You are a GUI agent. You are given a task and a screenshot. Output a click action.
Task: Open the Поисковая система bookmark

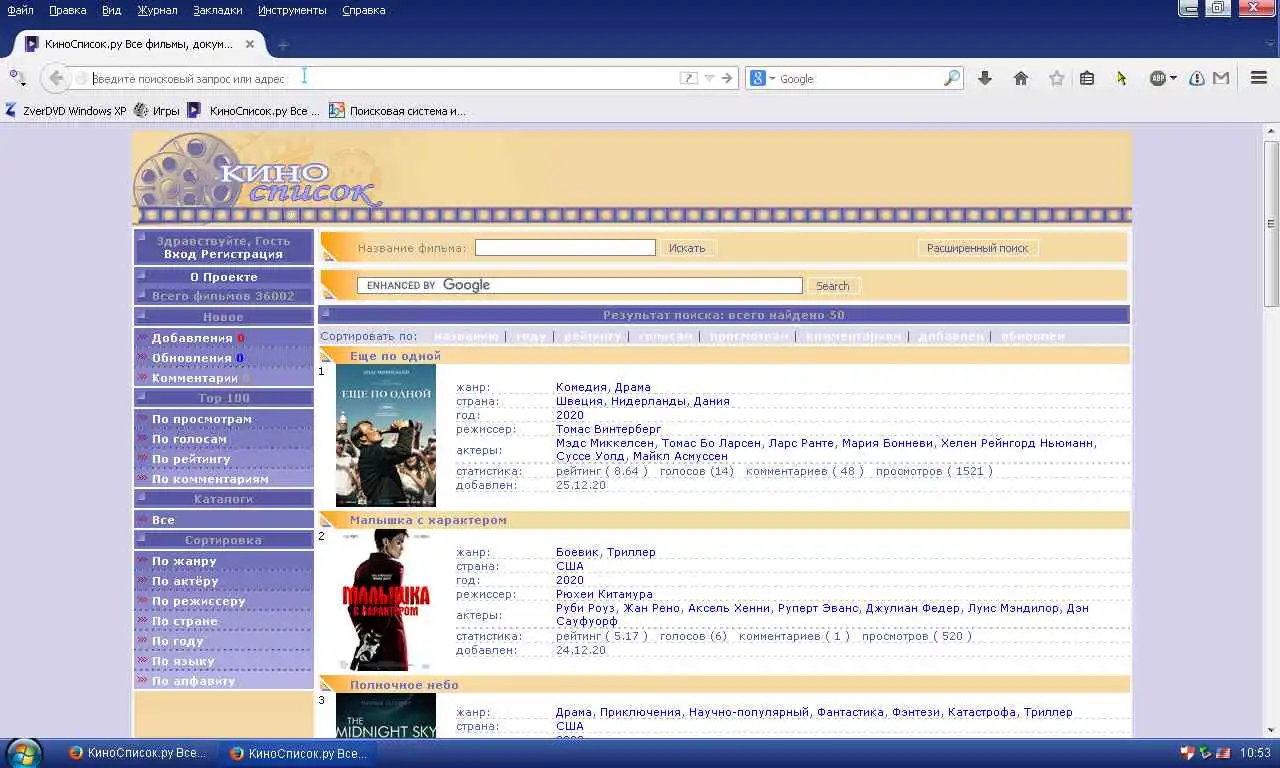(x=398, y=111)
